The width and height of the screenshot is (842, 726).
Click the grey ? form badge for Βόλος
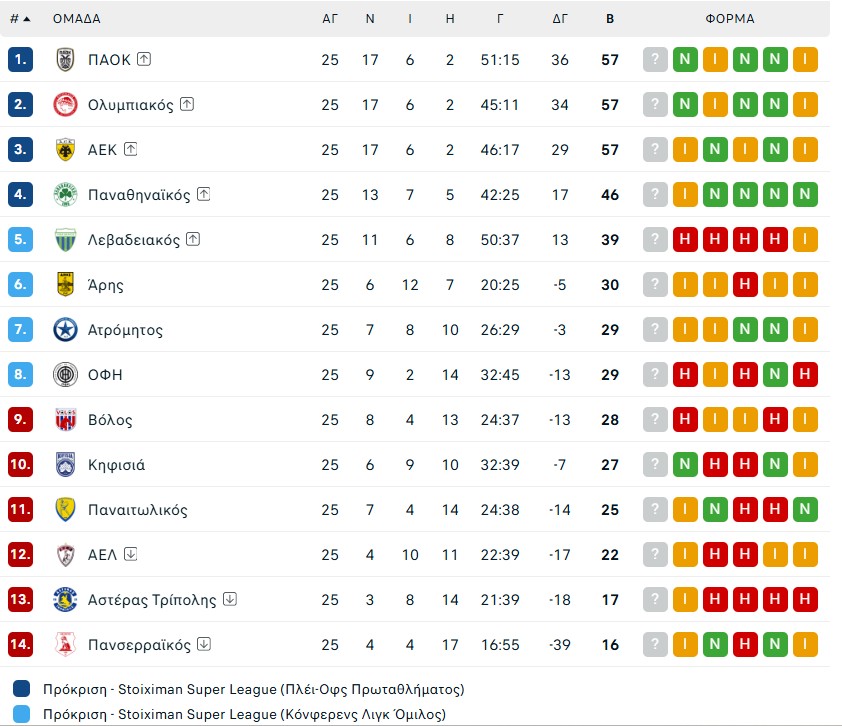[655, 420]
